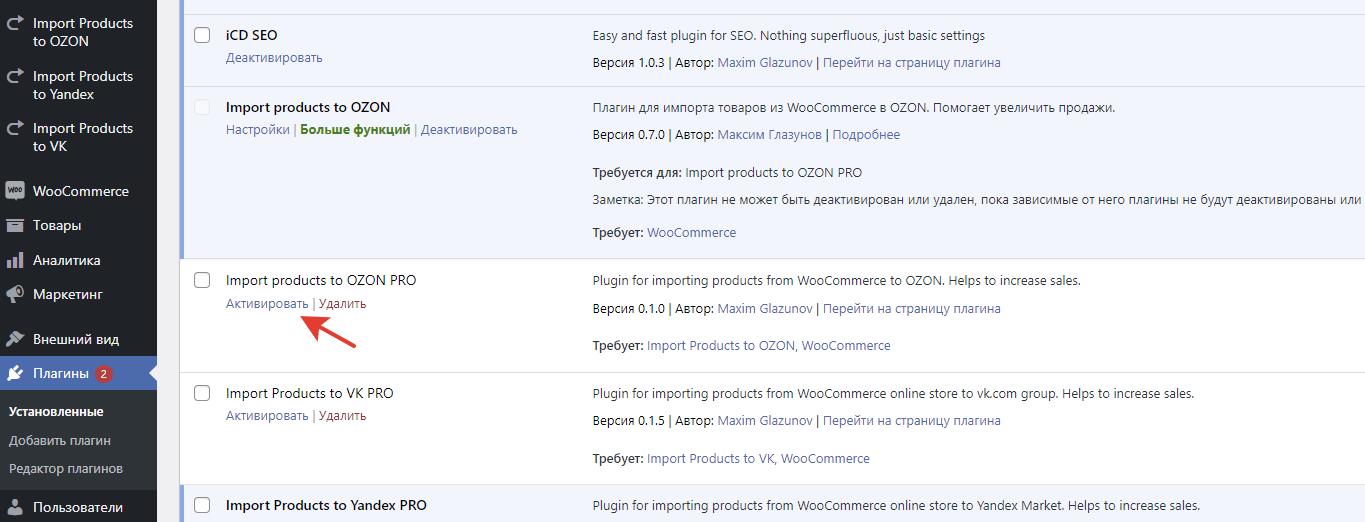Click the Пользователи person icon

click(15, 507)
